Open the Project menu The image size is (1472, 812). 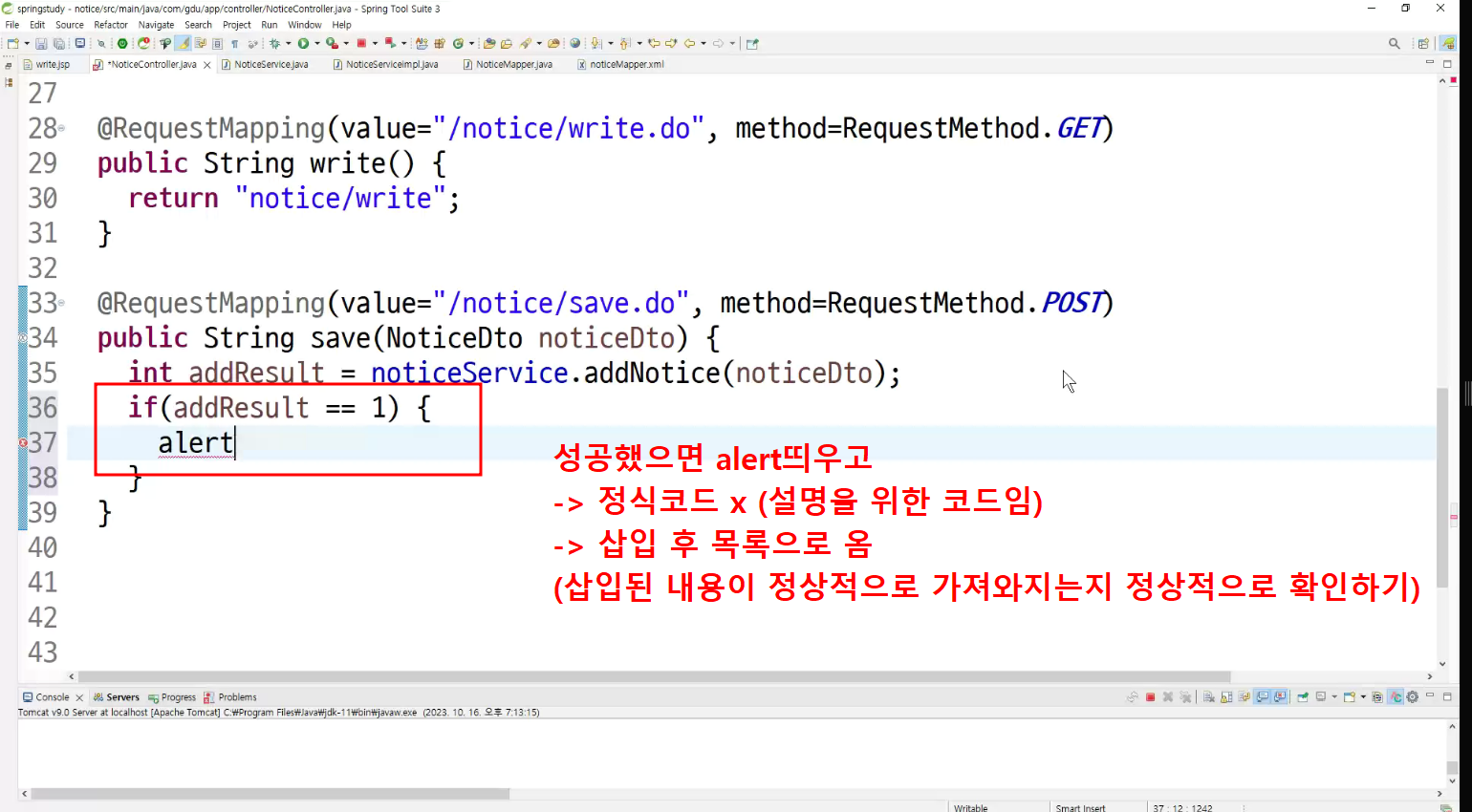237,25
